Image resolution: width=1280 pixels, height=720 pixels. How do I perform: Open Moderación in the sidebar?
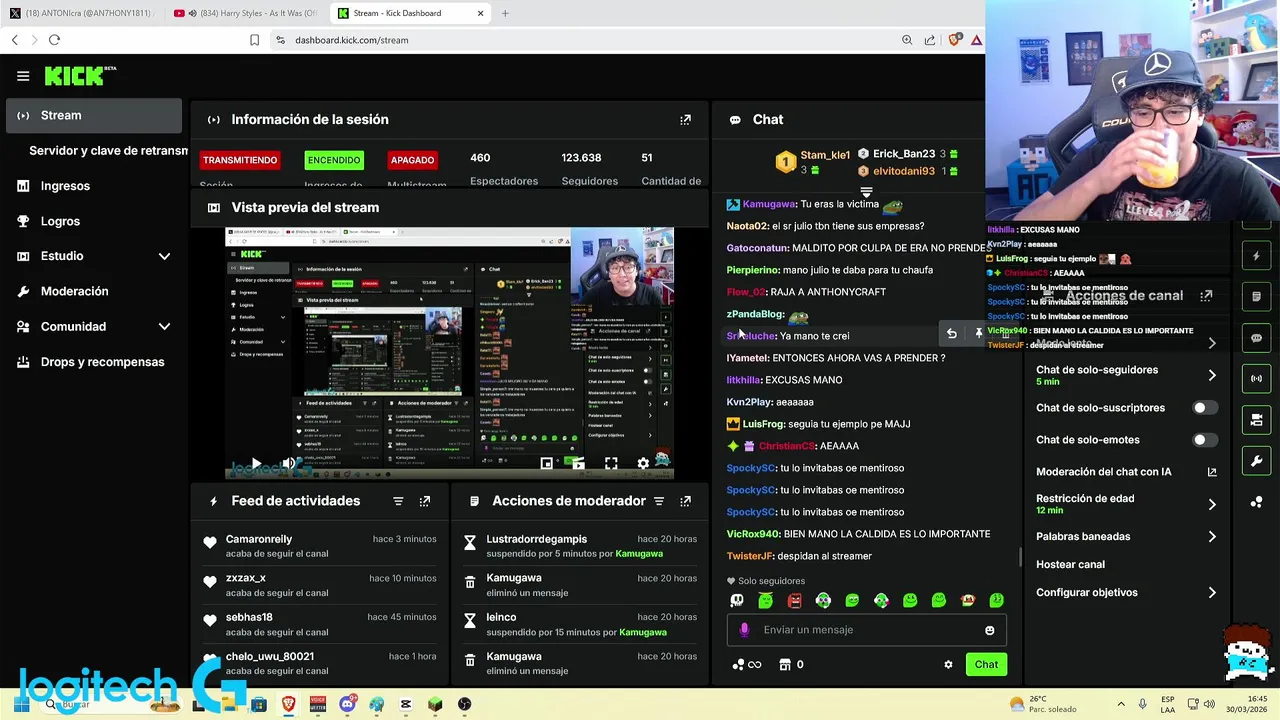coord(74,291)
